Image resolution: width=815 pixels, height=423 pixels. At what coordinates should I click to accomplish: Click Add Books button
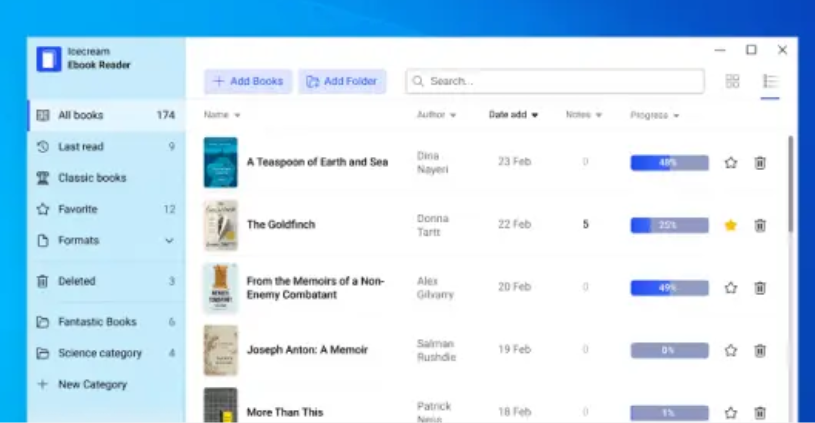[248, 81]
